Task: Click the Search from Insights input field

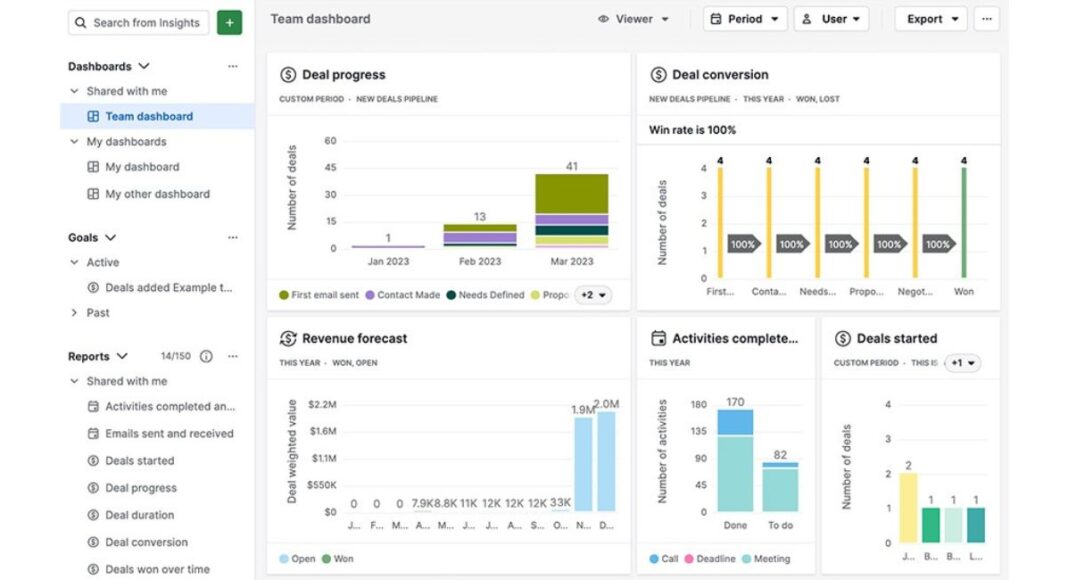Action: pyautogui.click(x=137, y=22)
